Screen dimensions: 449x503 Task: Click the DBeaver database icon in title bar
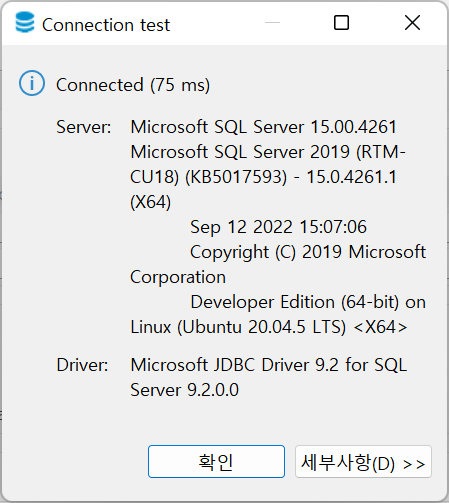[25, 23]
